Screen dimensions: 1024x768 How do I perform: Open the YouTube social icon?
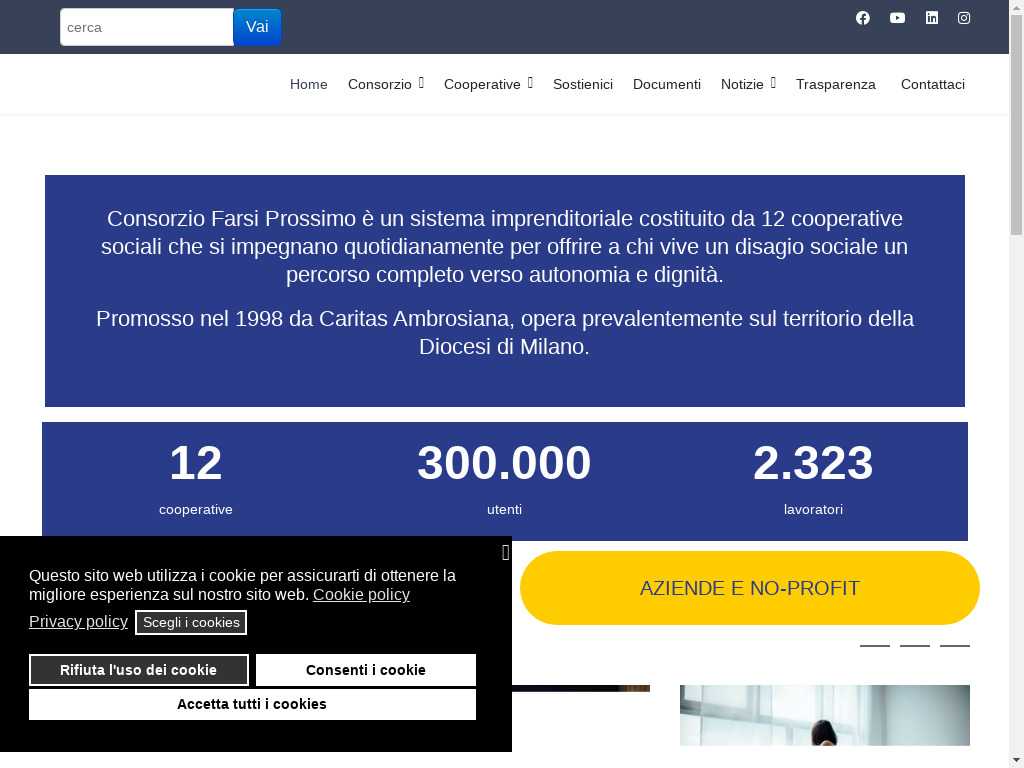pos(897,18)
